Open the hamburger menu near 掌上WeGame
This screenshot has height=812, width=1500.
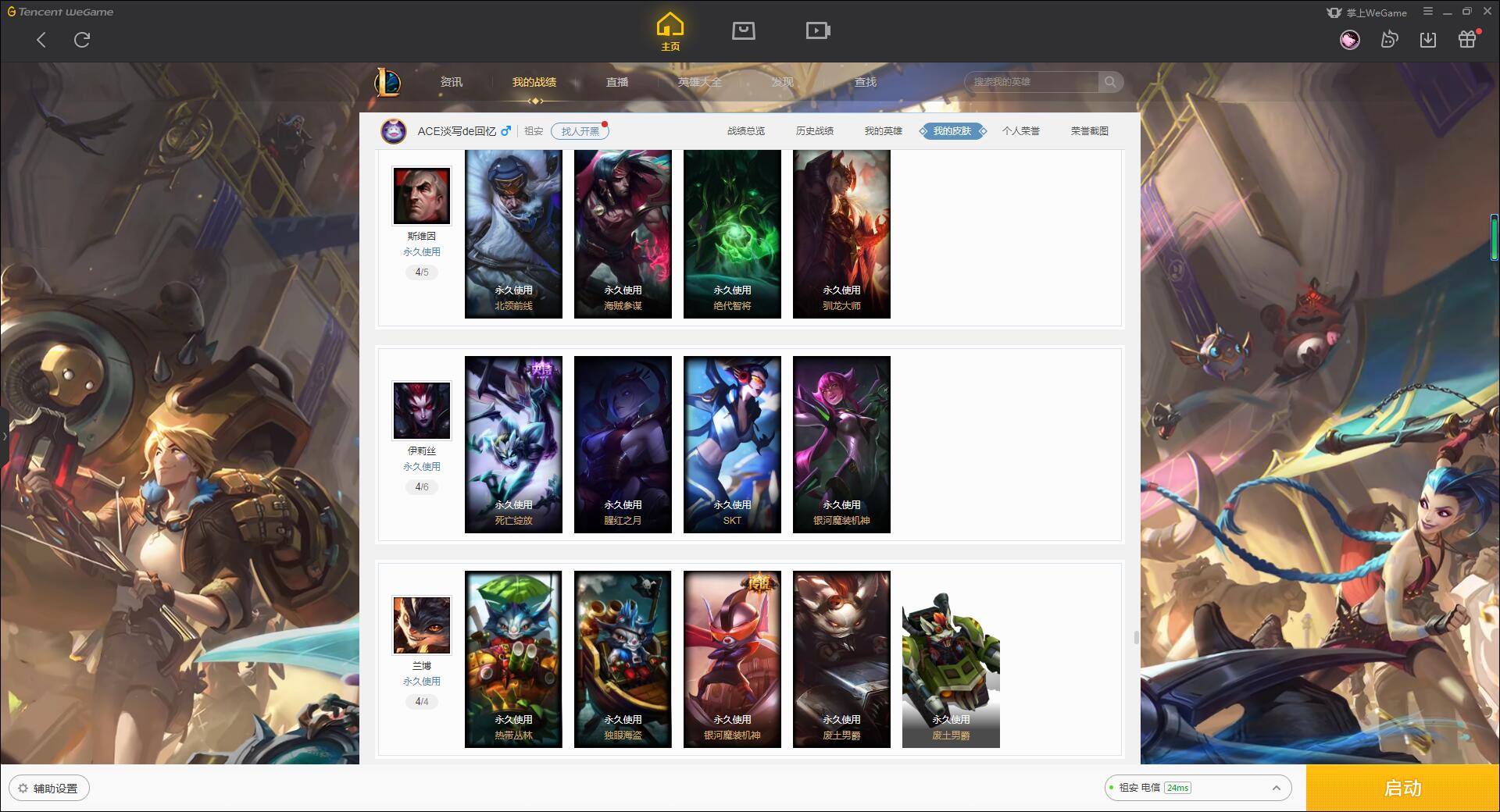pyautogui.click(x=1428, y=12)
